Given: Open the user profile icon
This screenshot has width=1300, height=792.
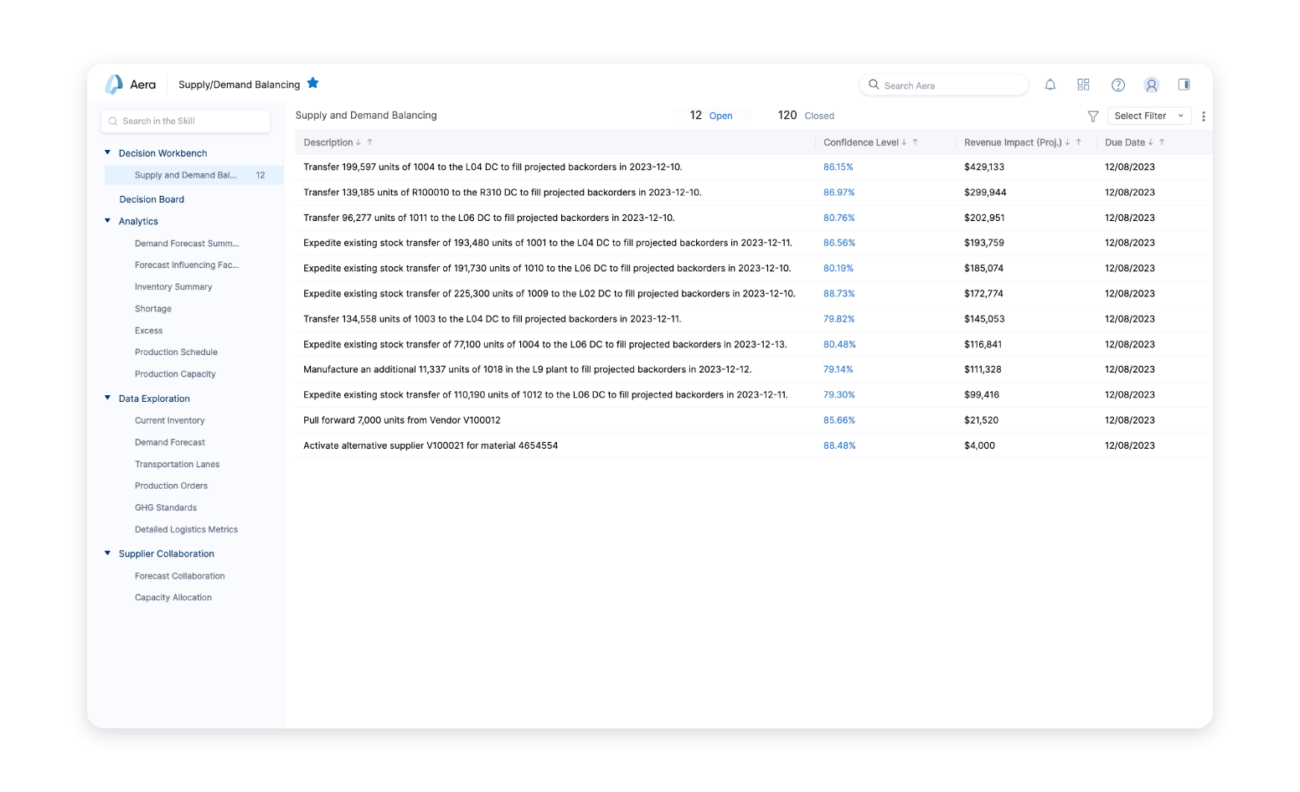Looking at the screenshot, I should (1150, 84).
